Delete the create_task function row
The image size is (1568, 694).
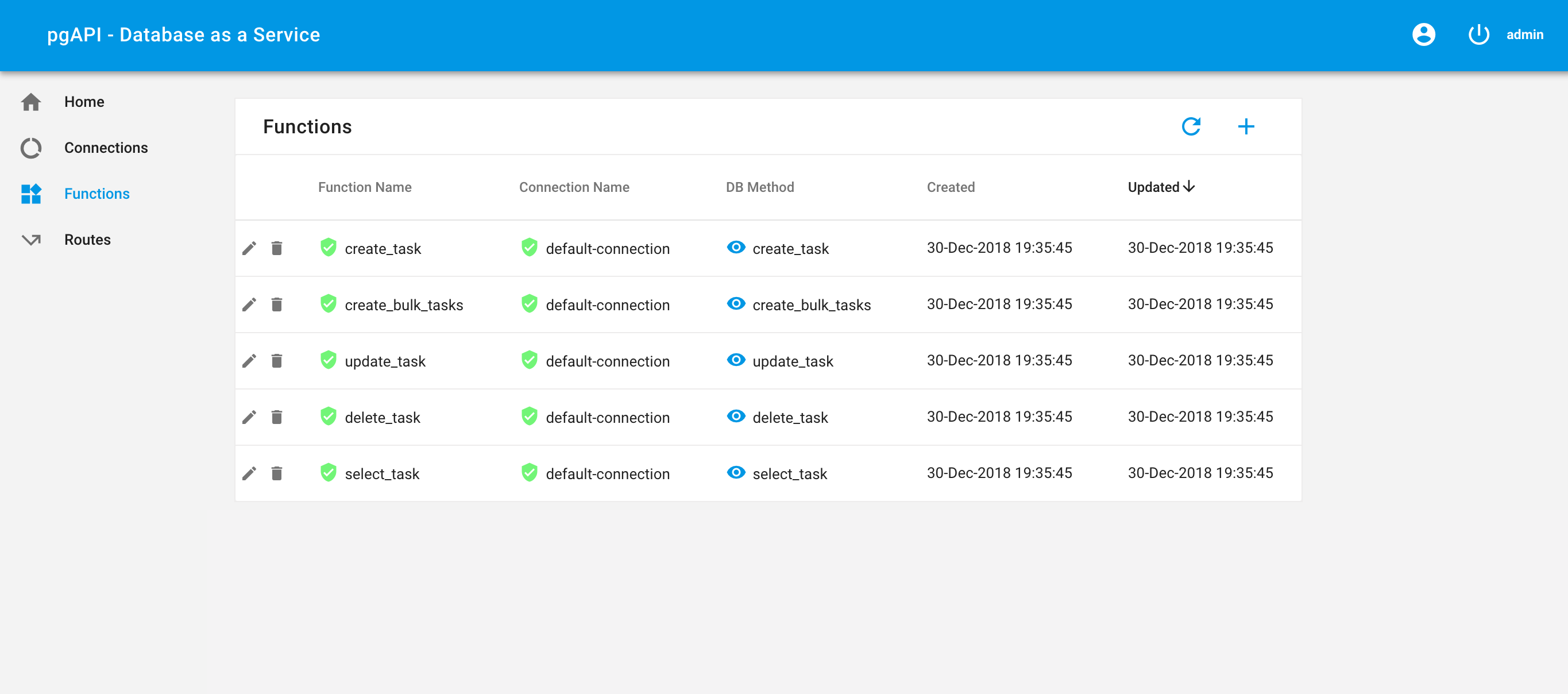point(277,248)
